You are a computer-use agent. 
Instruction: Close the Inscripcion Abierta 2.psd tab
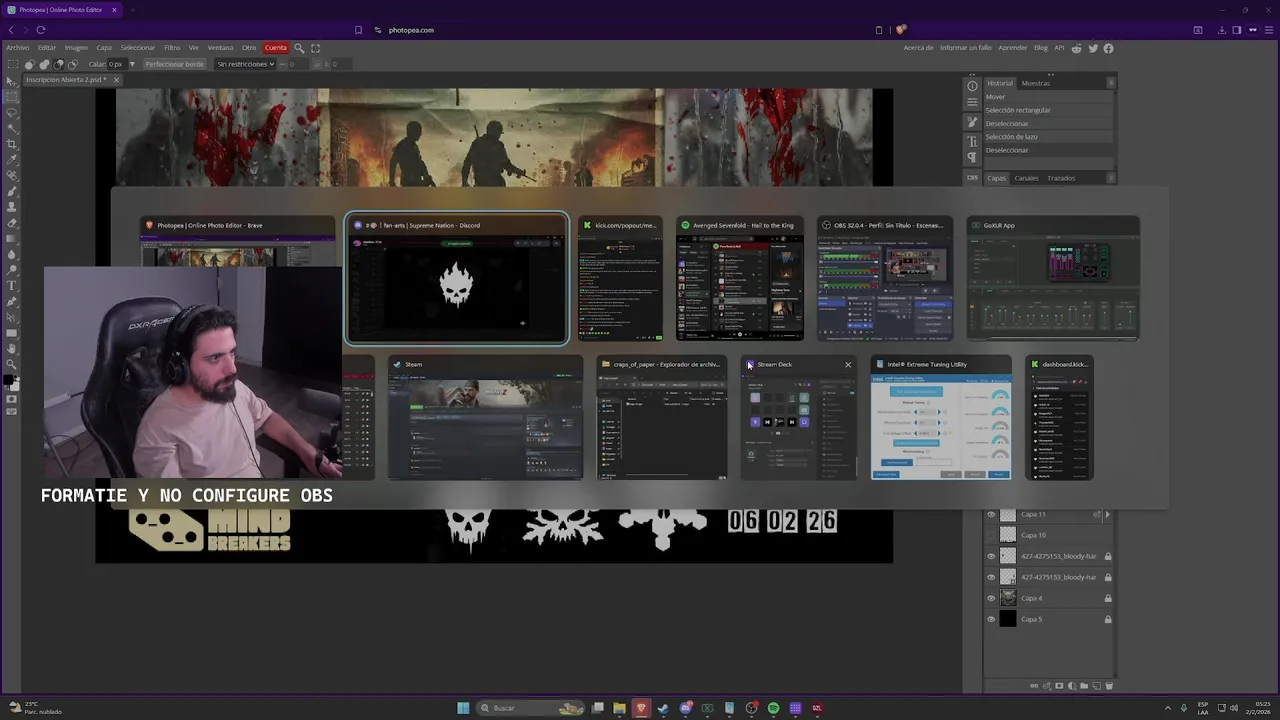coord(116,79)
